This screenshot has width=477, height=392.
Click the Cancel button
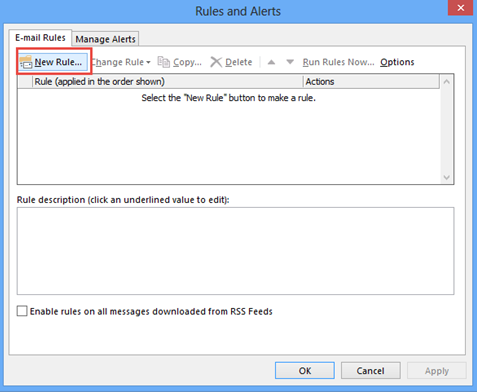click(370, 371)
